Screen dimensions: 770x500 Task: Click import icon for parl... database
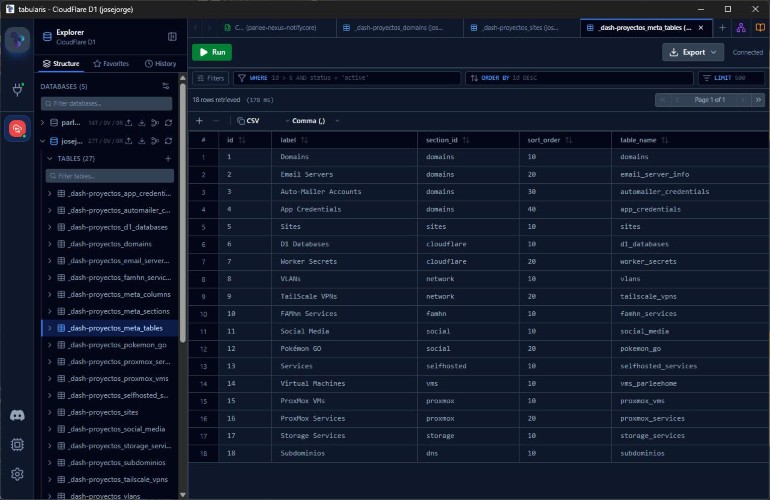(141, 123)
